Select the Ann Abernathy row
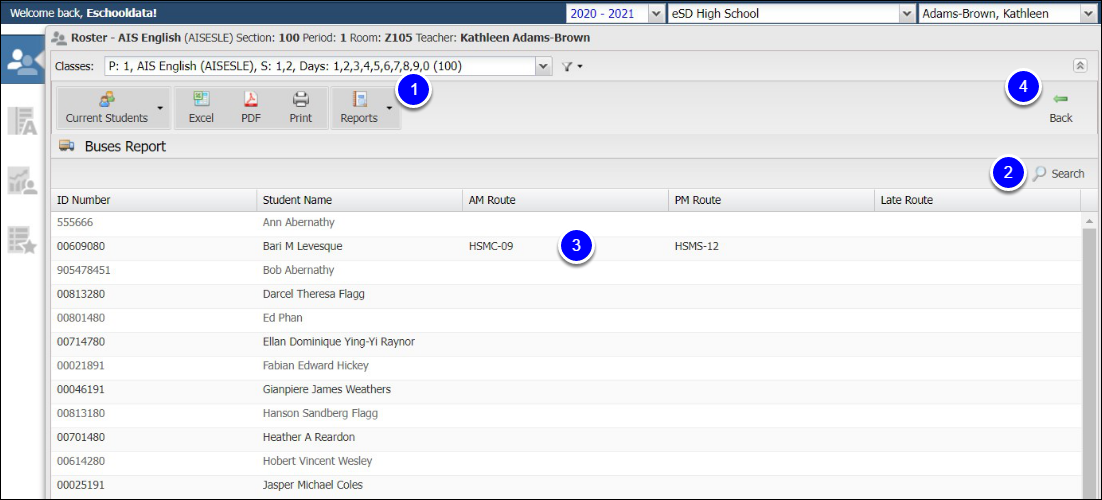This screenshot has width=1102, height=500. [566, 222]
